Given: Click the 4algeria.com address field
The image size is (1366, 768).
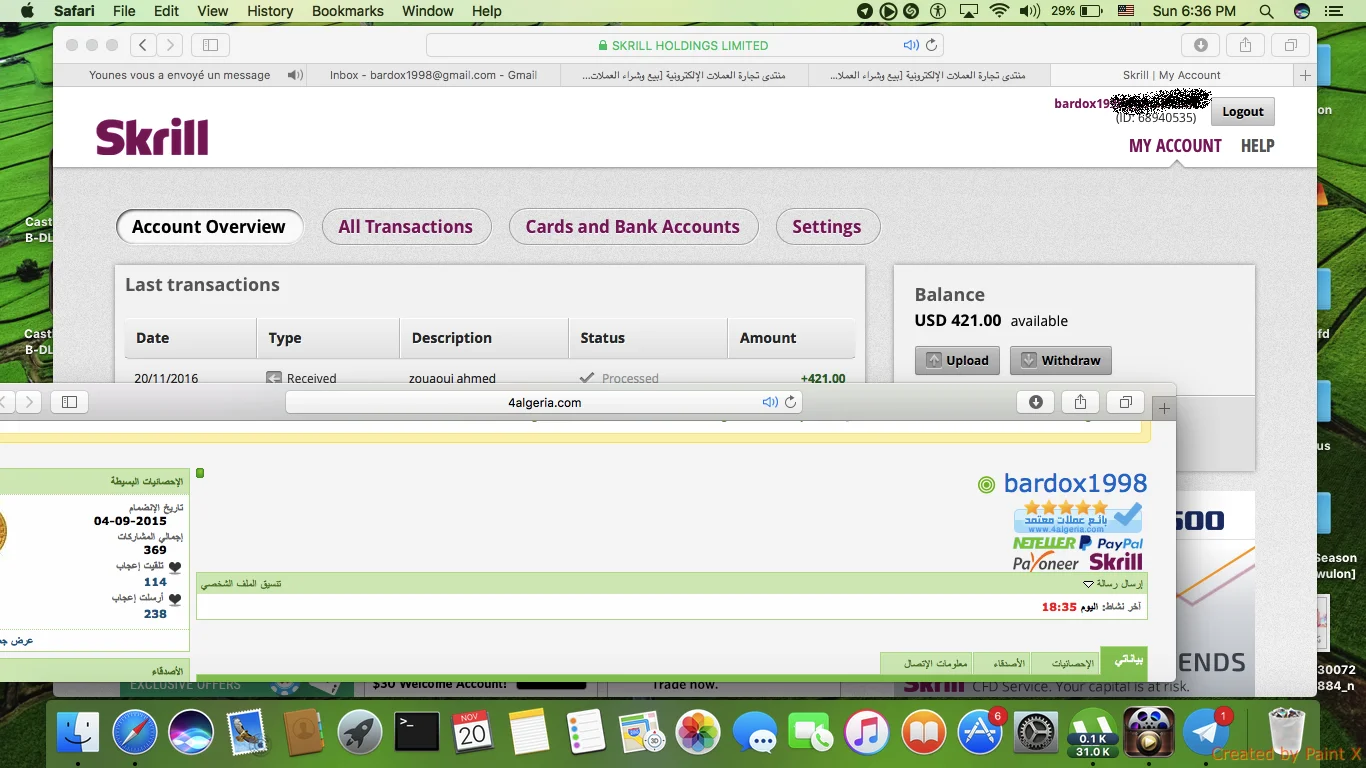Looking at the screenshot, I should (x=544, y=402).
